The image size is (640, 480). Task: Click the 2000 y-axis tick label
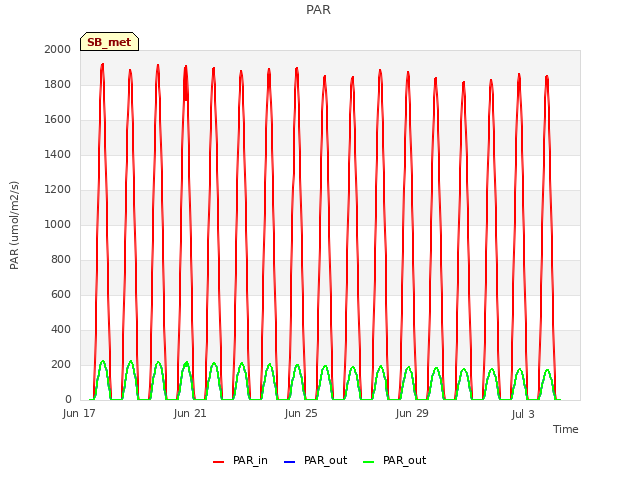pos(58,49)
